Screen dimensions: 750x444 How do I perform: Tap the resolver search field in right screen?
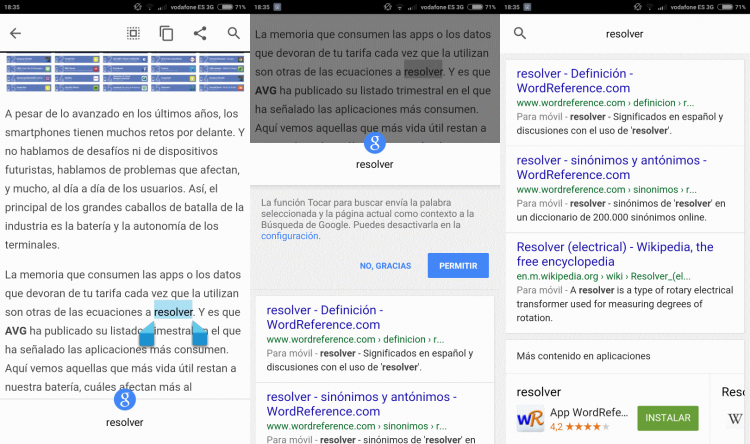pos(624,34)
